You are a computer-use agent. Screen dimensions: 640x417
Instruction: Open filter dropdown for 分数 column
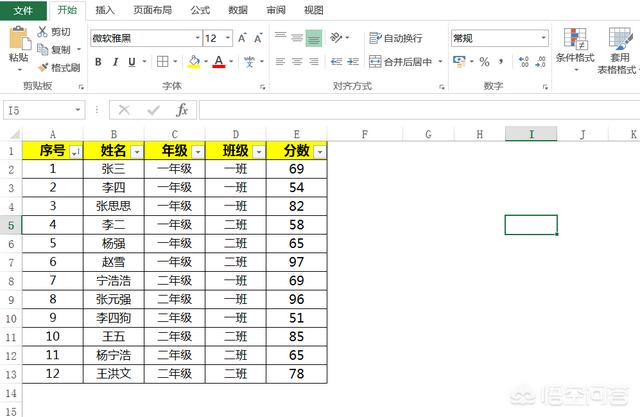pyautogui.click(x=320, y=152)
